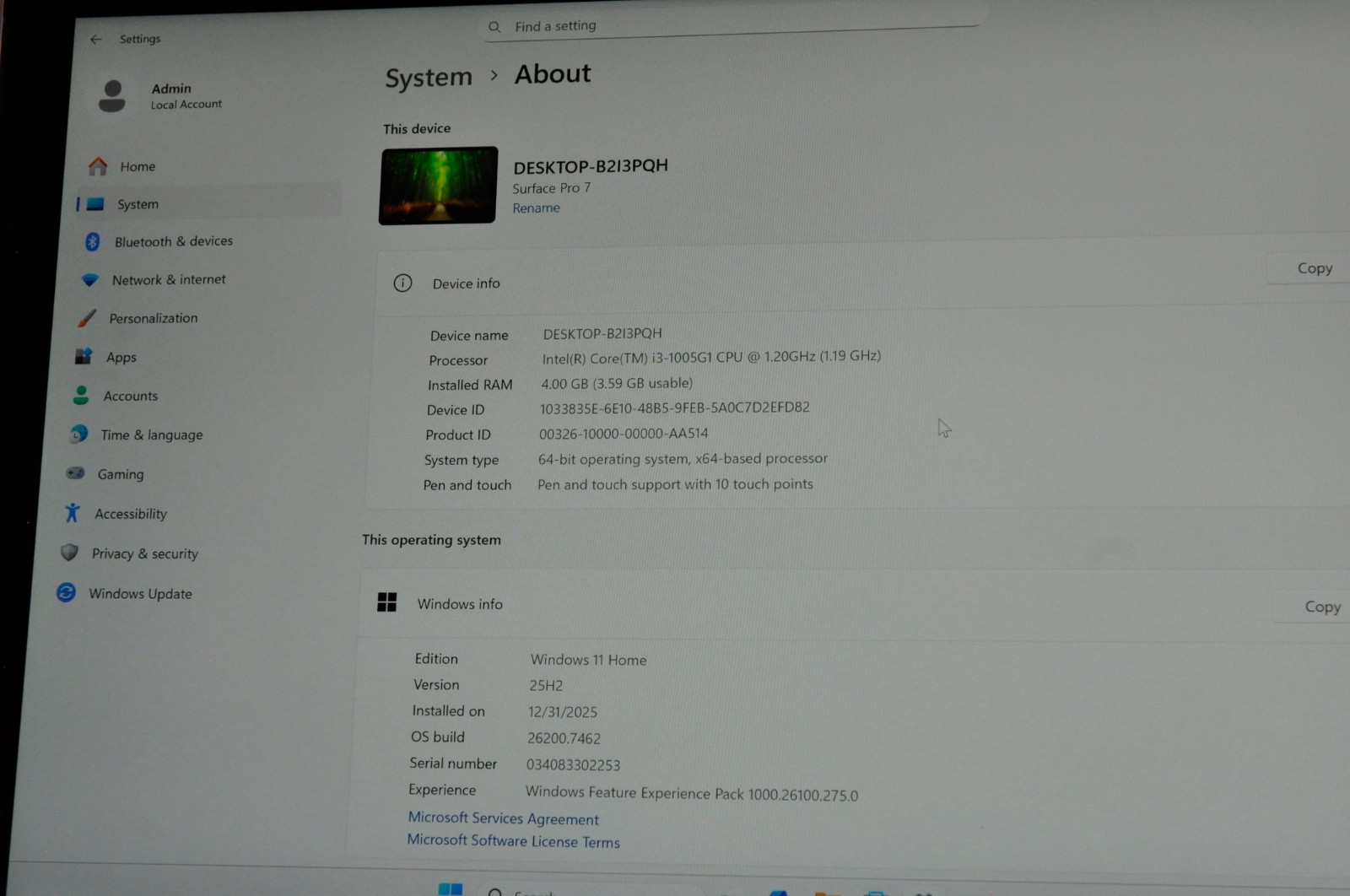Screen dimensions: 1350x896
Task: Click the System monitor icon
Action: tap(95, 204)
